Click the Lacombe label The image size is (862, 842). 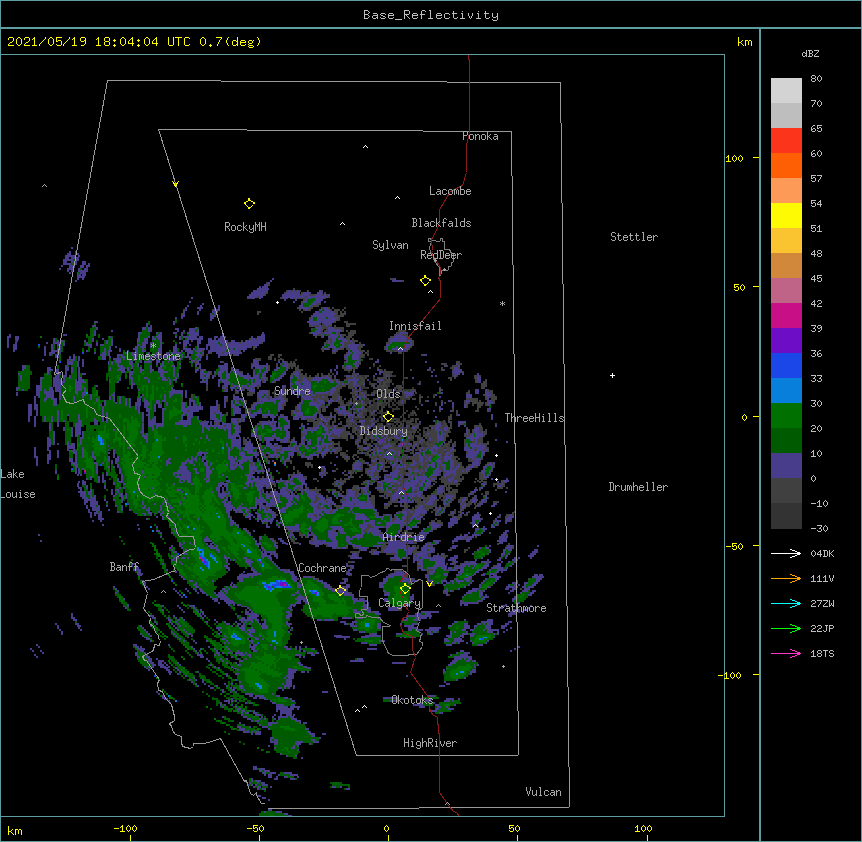pyautogui.click(x=450, y=191)
